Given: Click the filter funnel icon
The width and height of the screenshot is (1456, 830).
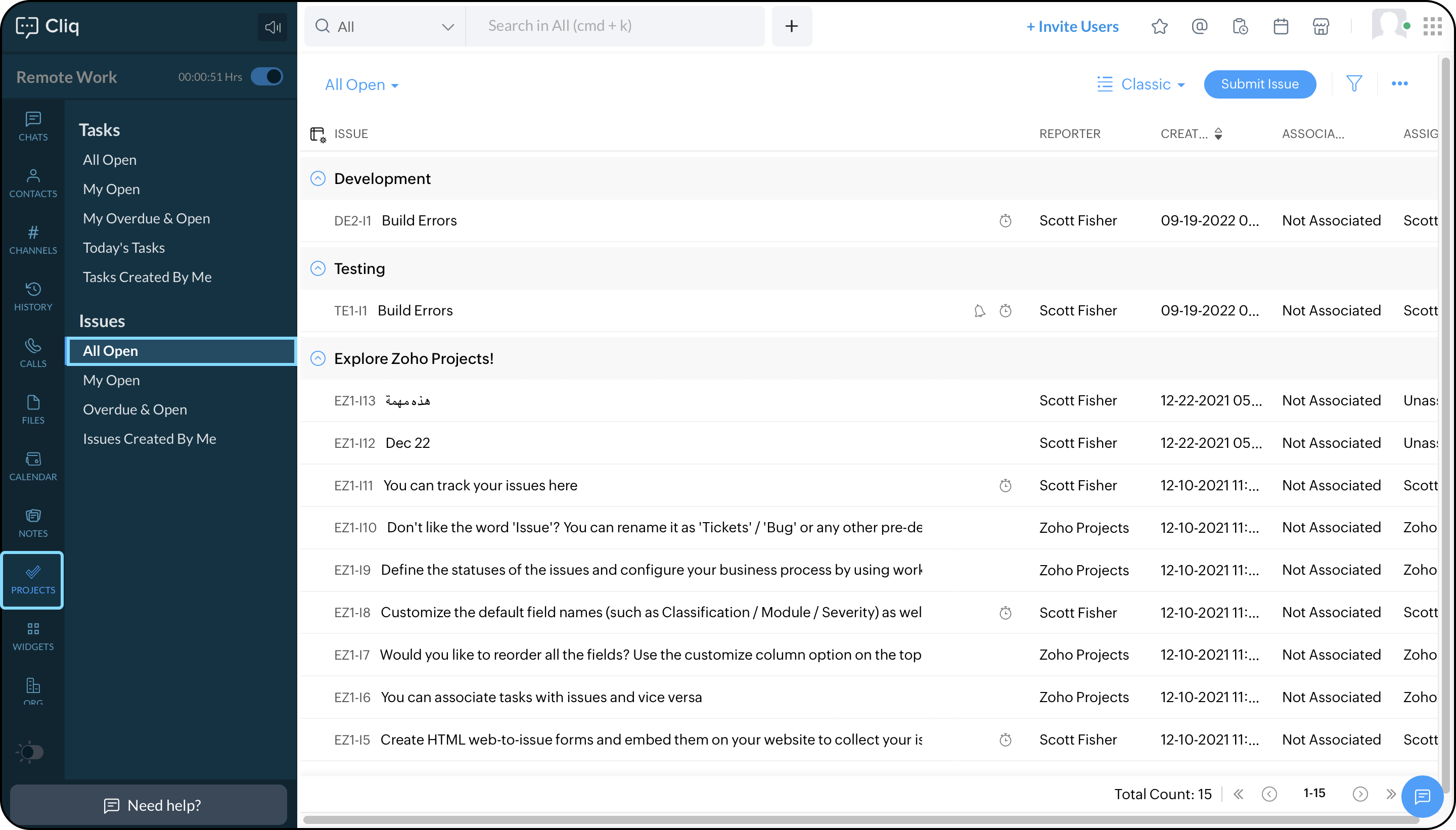Looking at the screenshot, I should pos(1354,84).
